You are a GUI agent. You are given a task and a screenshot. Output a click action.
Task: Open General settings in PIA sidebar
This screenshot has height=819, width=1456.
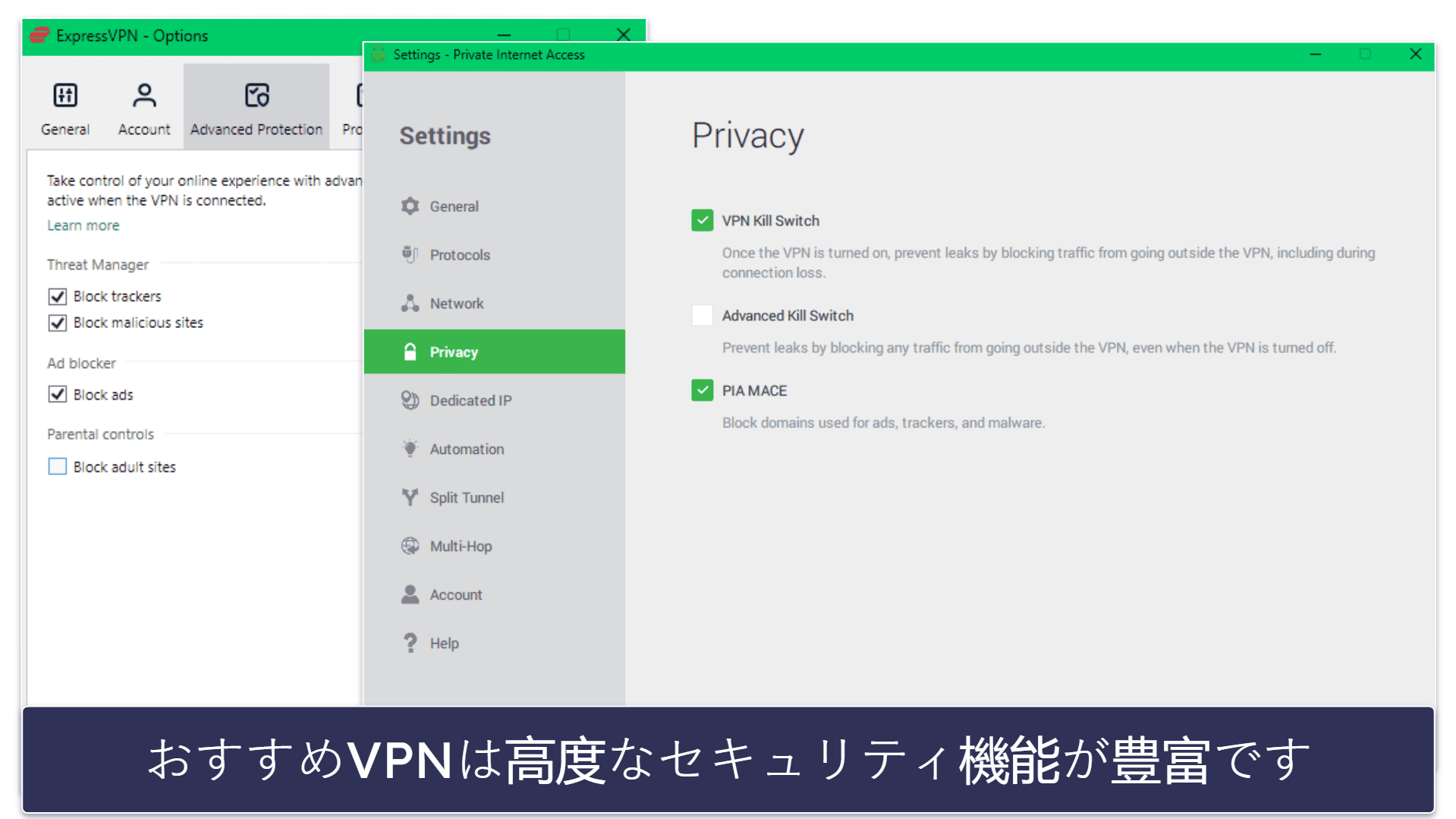(x=495, y=206)
